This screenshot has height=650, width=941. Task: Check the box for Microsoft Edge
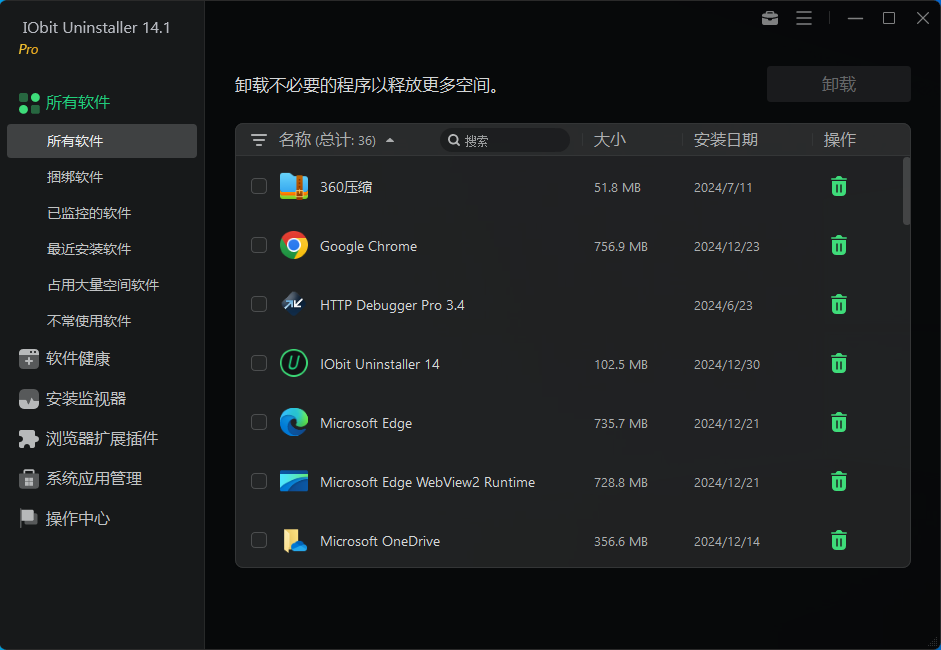click(x=259, y=422)
